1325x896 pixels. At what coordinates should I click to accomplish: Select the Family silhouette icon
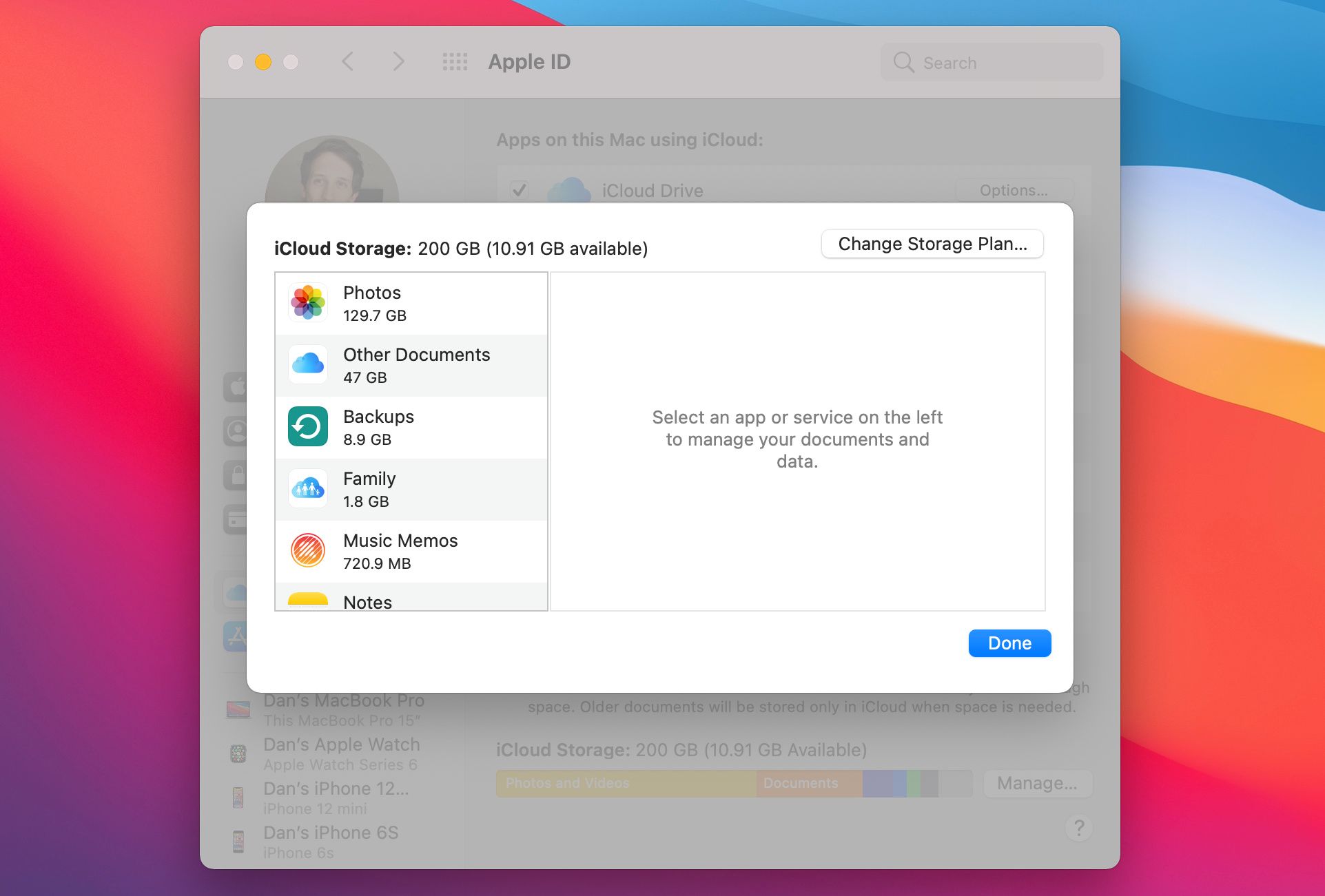(308, 489)
